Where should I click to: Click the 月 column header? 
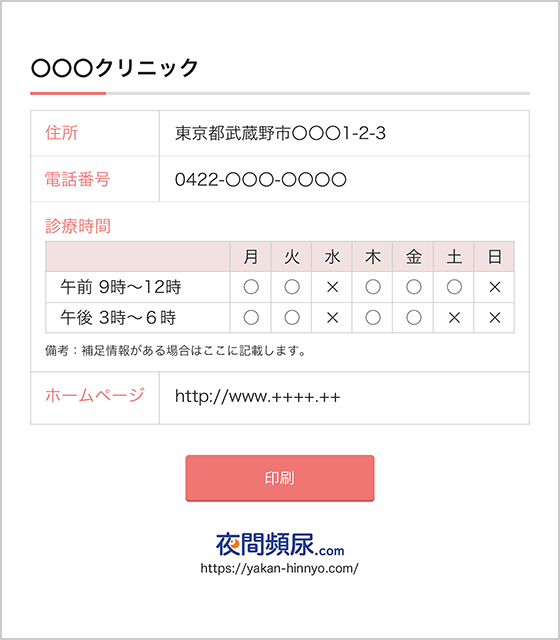click(x=251, y=257)
